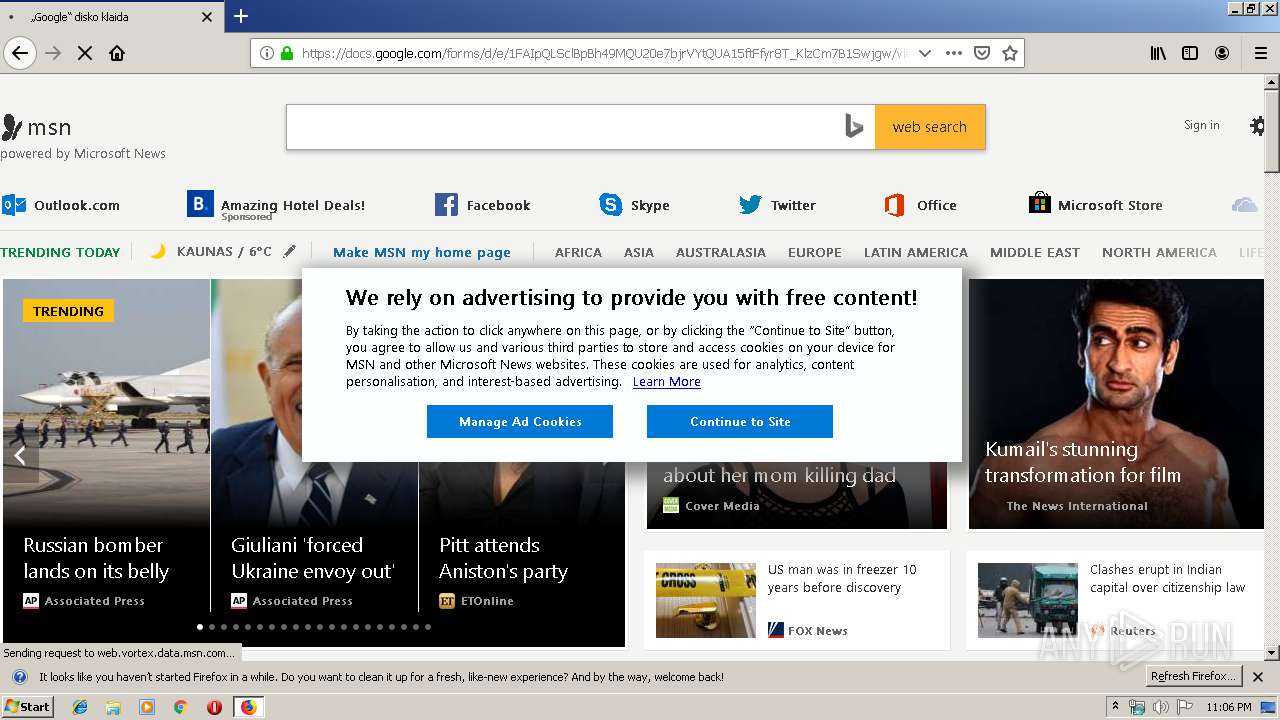Screen dimensions: 1280x720
Task: Open Firefox account icon
Action: point(1222,53)
